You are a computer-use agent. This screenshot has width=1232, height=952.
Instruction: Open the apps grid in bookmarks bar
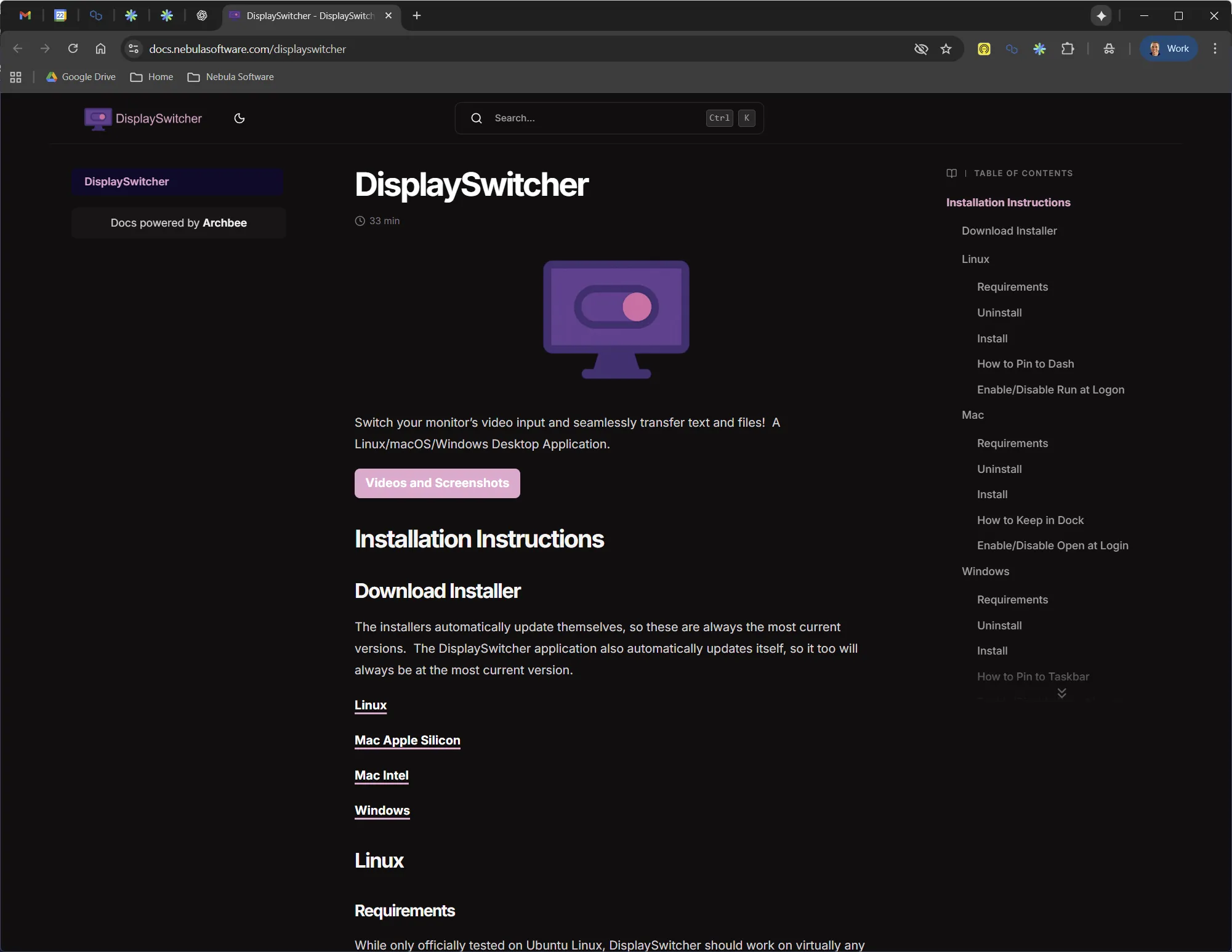(x=16, y=77)
